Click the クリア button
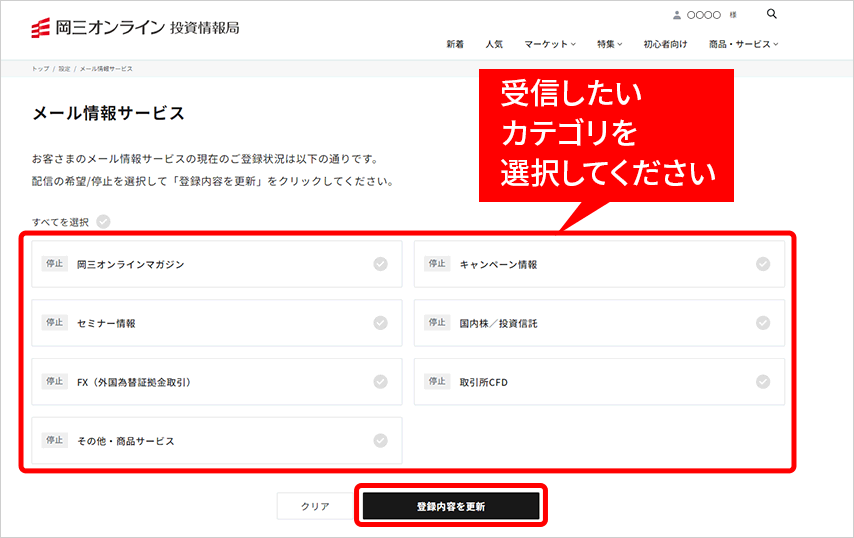 click(x=315, y=506)
